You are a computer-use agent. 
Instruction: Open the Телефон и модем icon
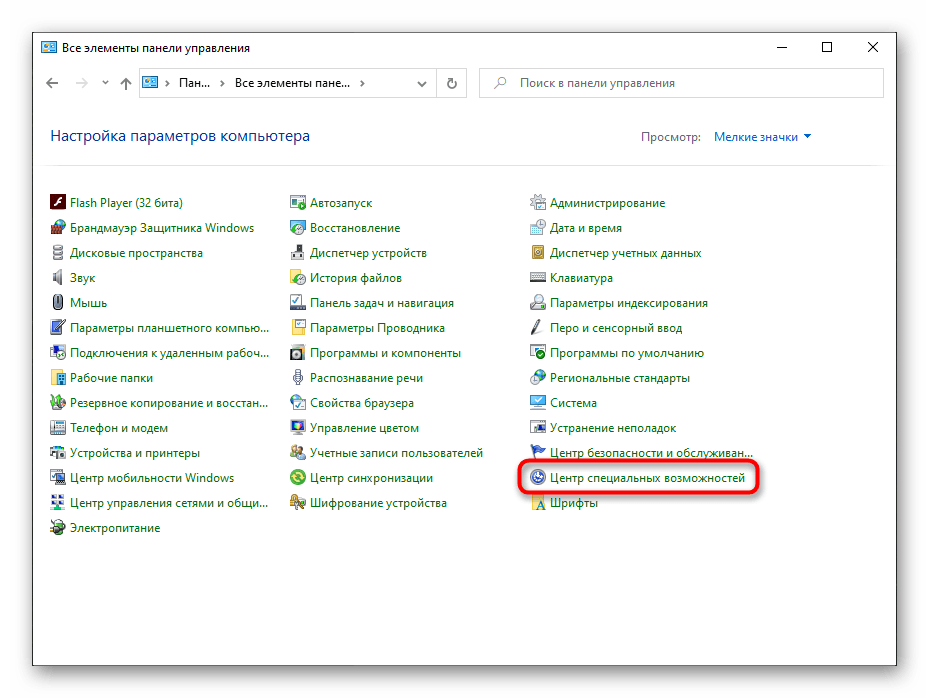57,427
